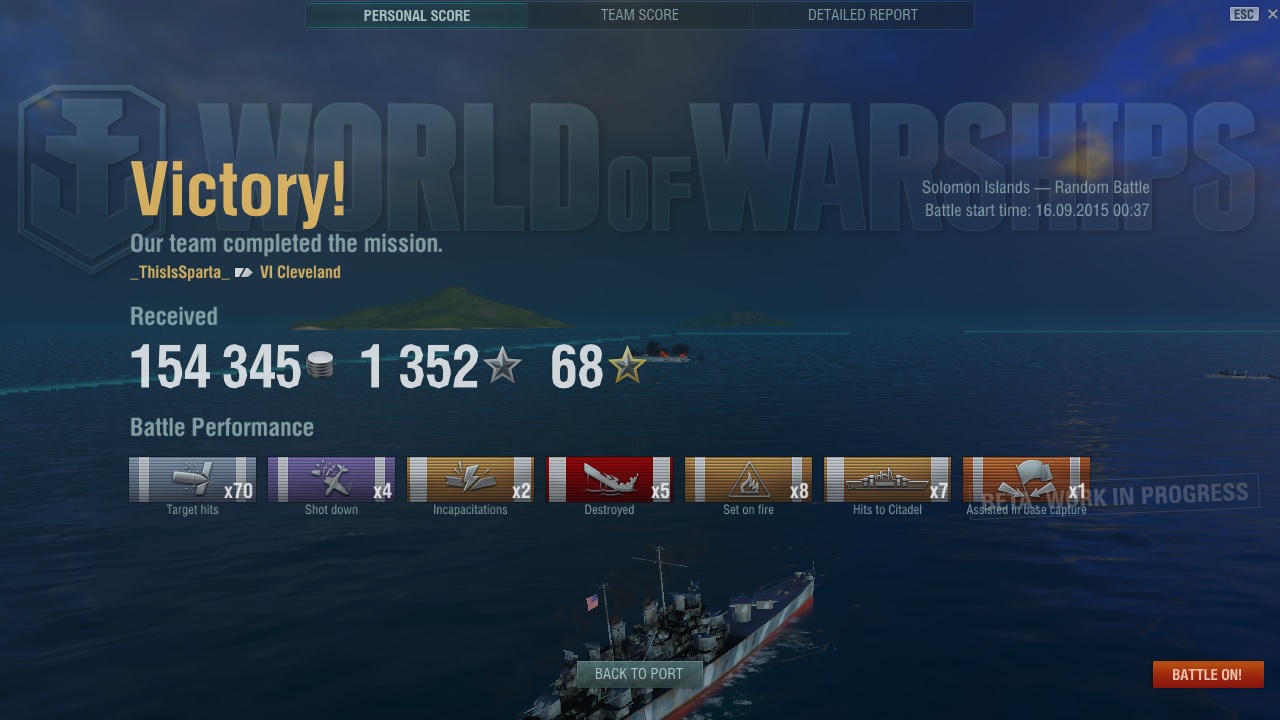Click the Solomon Islands Random Battle text
Image resolution: width=1280 pixels, height=720 pixels.
click(x=1036, y=187)
